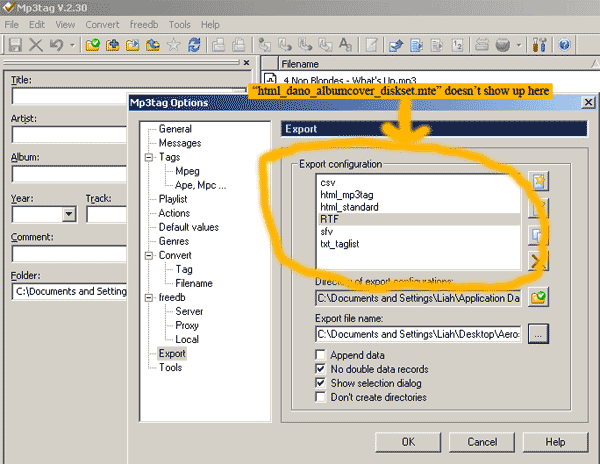Click the Undo arrow icon
This screenshot has width=600, height=464.
tap(56, 45)
